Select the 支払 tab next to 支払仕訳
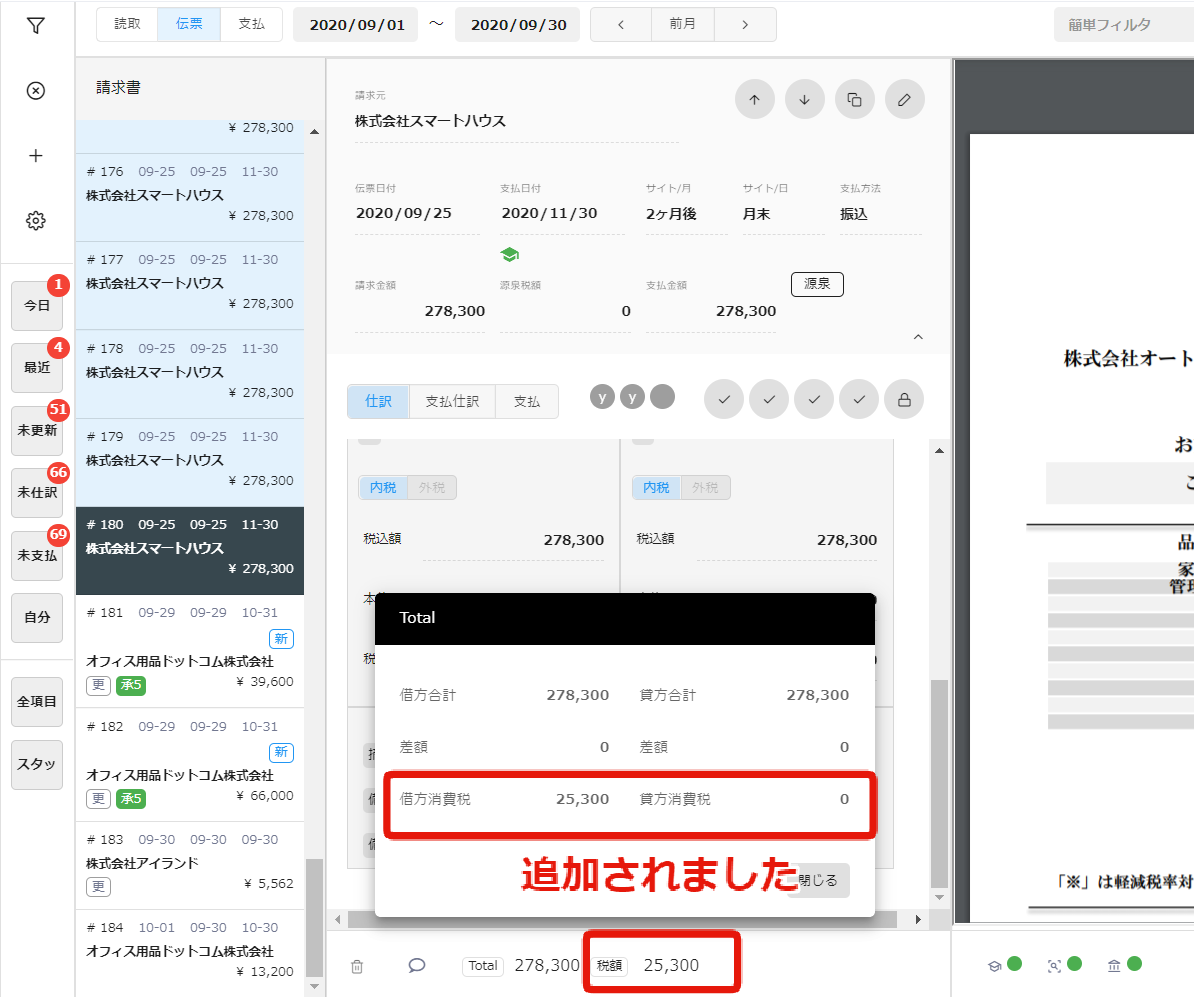 pyautogui.click(x=527, y=401)
